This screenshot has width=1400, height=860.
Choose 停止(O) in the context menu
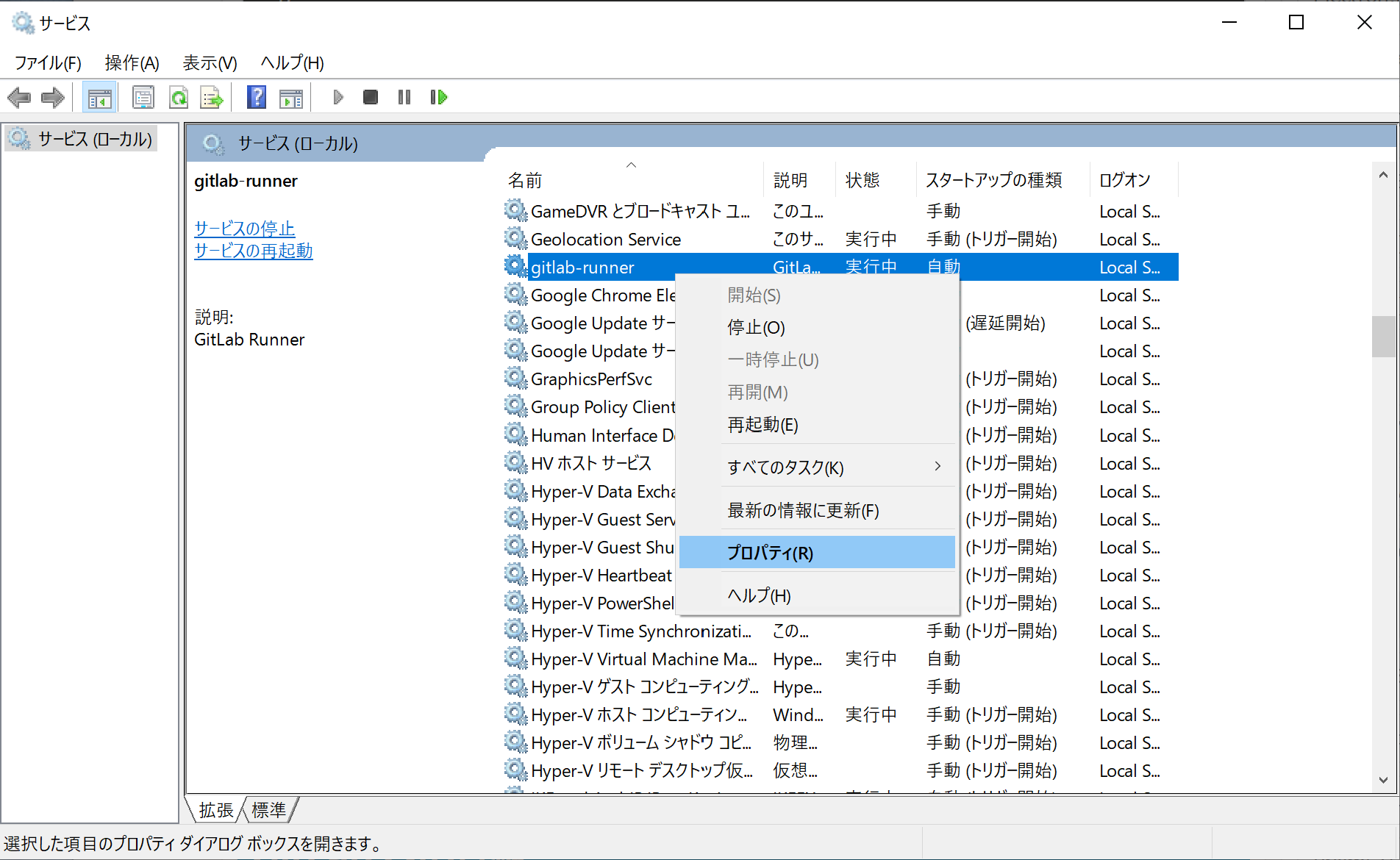coord(818,327)
